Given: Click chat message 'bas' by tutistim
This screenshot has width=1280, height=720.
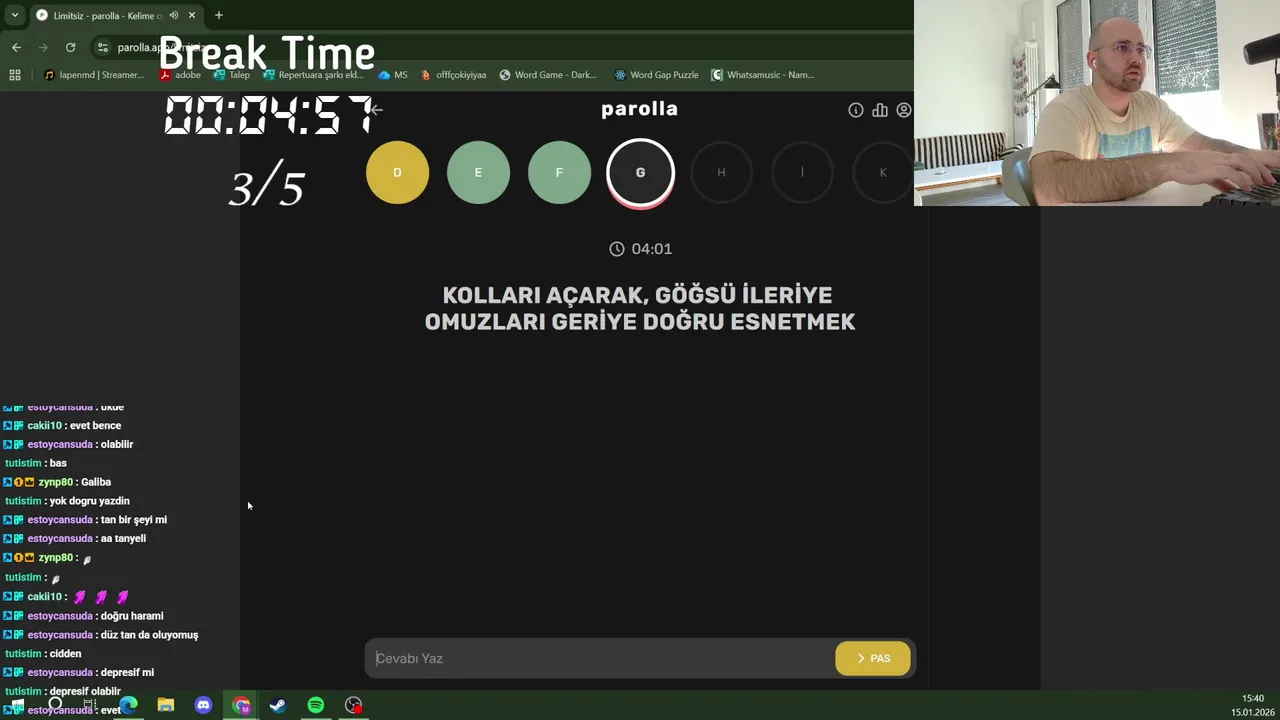Looking at the screenshot, I should [58, 464].
